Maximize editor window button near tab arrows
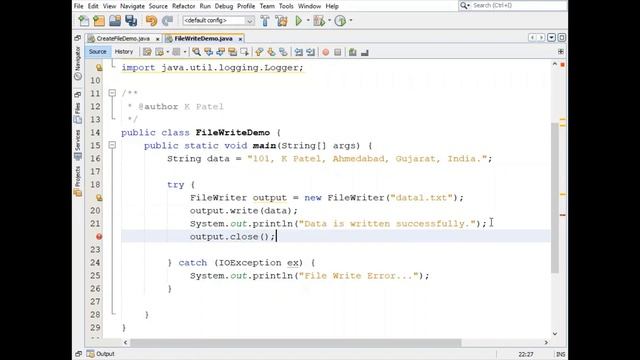 point(562,38)
